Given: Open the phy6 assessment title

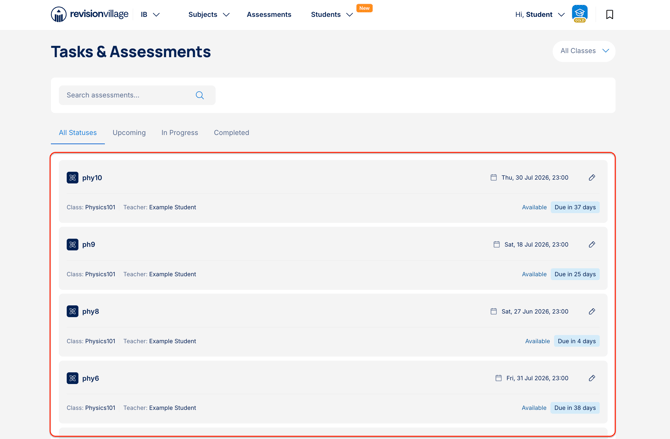Looking at the screenshot, I should [91, 378].
